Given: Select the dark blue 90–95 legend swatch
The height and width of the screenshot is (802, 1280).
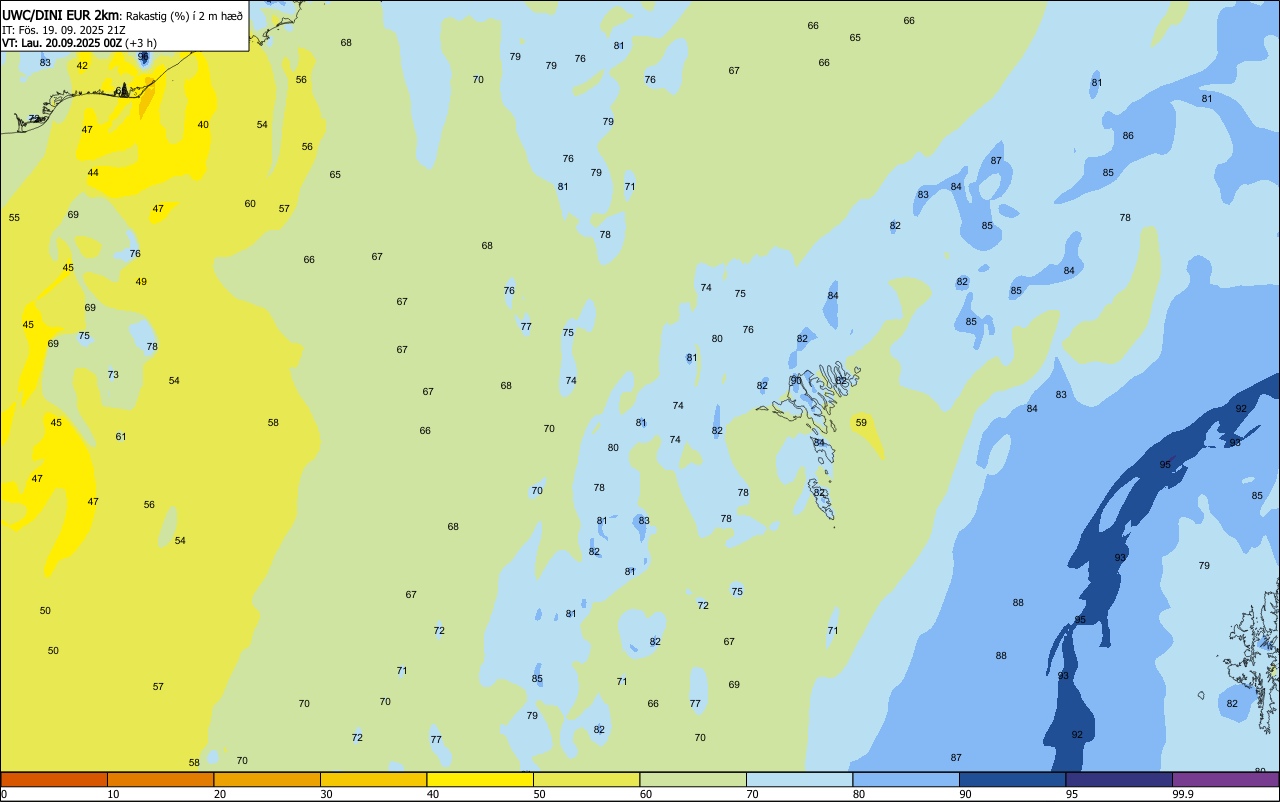Looking at the screenshot, I should (1012, 779).
